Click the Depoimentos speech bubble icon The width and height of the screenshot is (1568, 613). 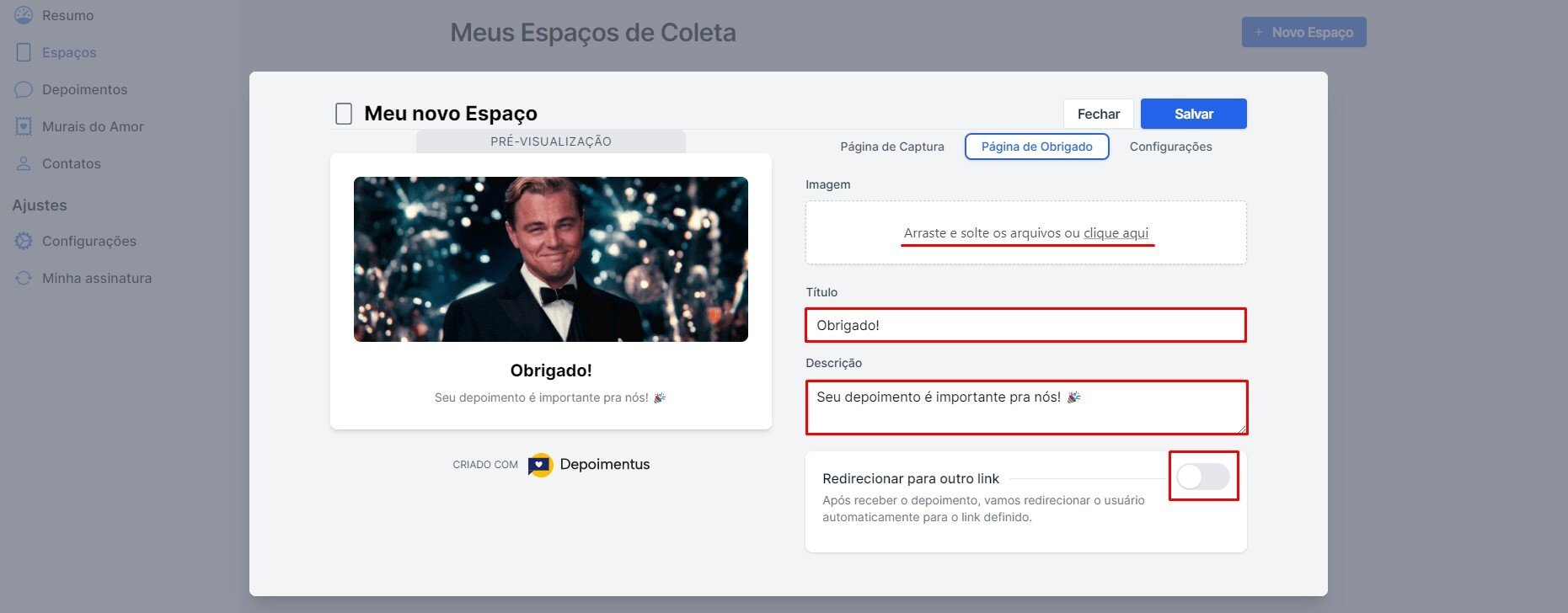[24, 89]
